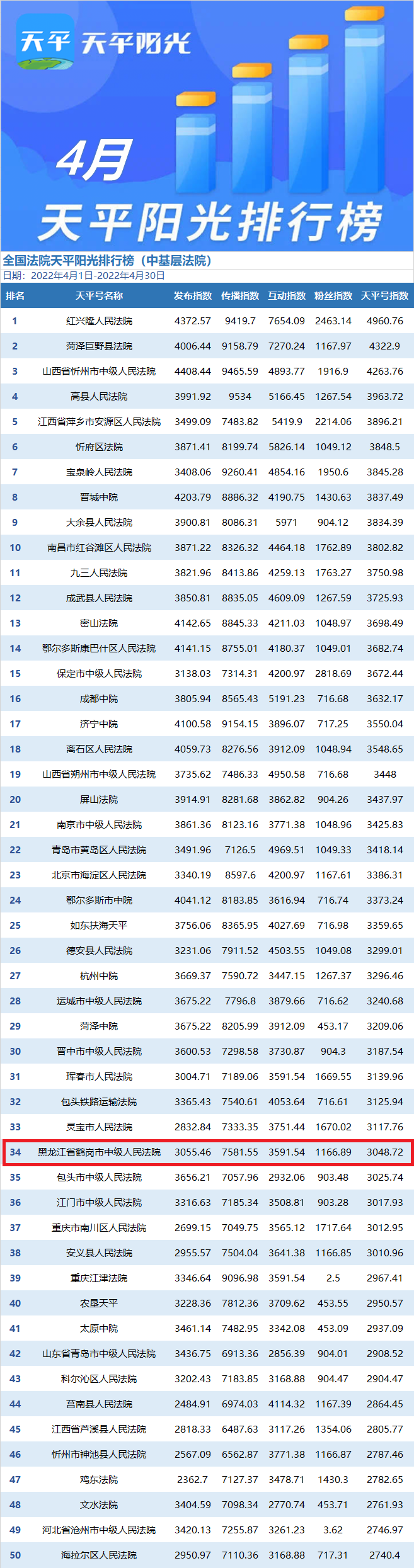Select 晋中市中级人民法院 in rank 30
Image resolution: width=414 pixels, height=1568 pixels.
click(99, 1051)
